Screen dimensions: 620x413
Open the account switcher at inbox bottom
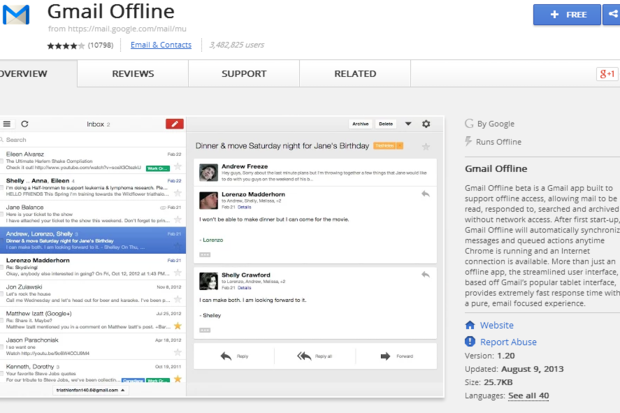[x=90, y=390]
